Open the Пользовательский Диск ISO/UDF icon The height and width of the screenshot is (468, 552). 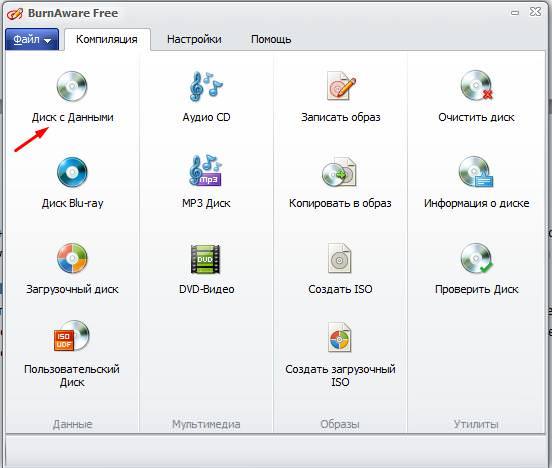pyautogui.click(x=72, y=336)
